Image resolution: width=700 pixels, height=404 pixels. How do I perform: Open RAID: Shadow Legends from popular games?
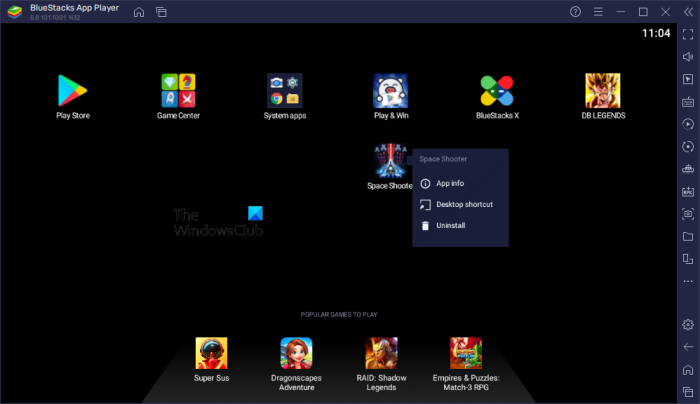[x=381, y=353]
